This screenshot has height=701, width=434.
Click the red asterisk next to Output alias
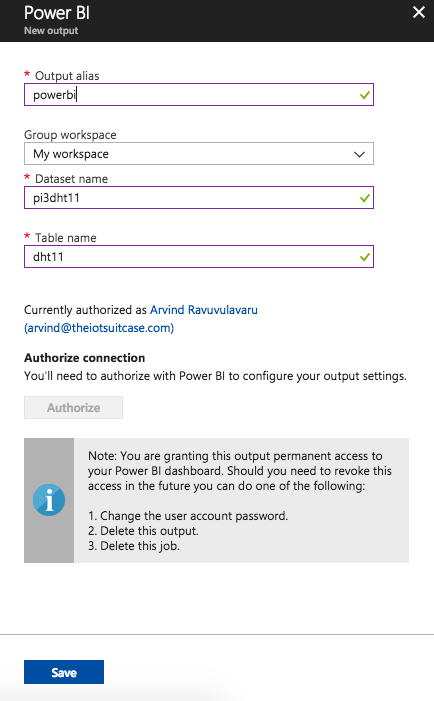tap(27, 75)
